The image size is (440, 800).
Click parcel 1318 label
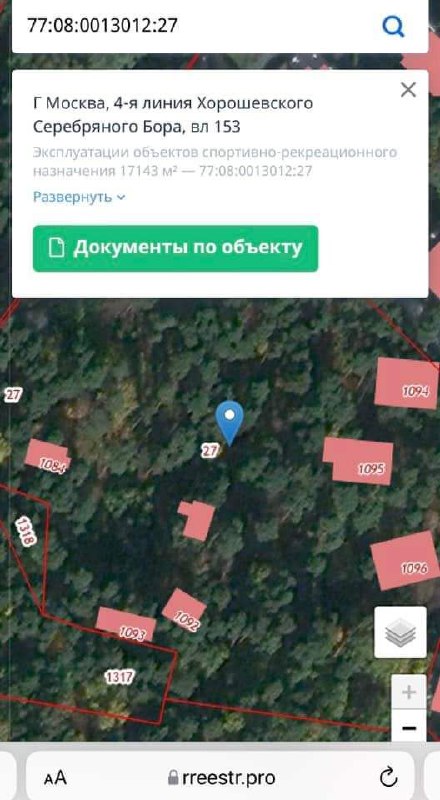point(26,531)
